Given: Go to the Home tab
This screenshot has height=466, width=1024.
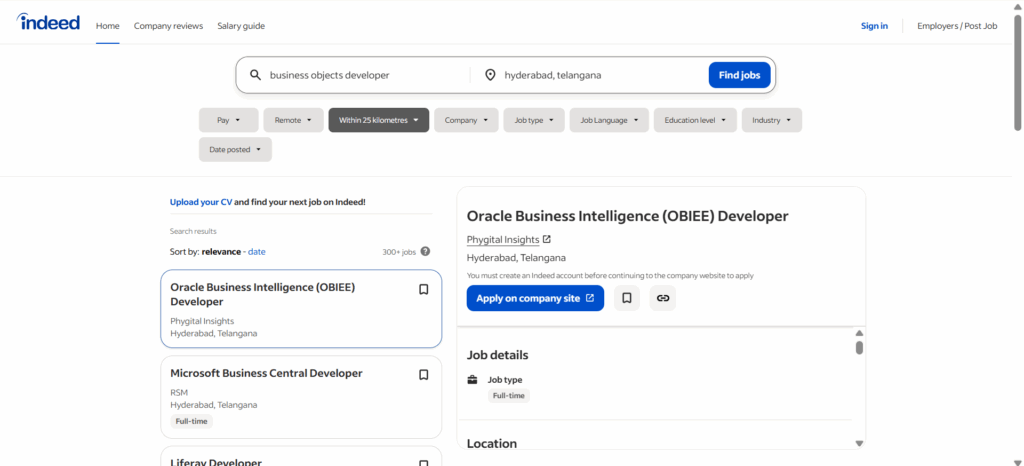Looking at the screenshot, I should coord(108,26).
